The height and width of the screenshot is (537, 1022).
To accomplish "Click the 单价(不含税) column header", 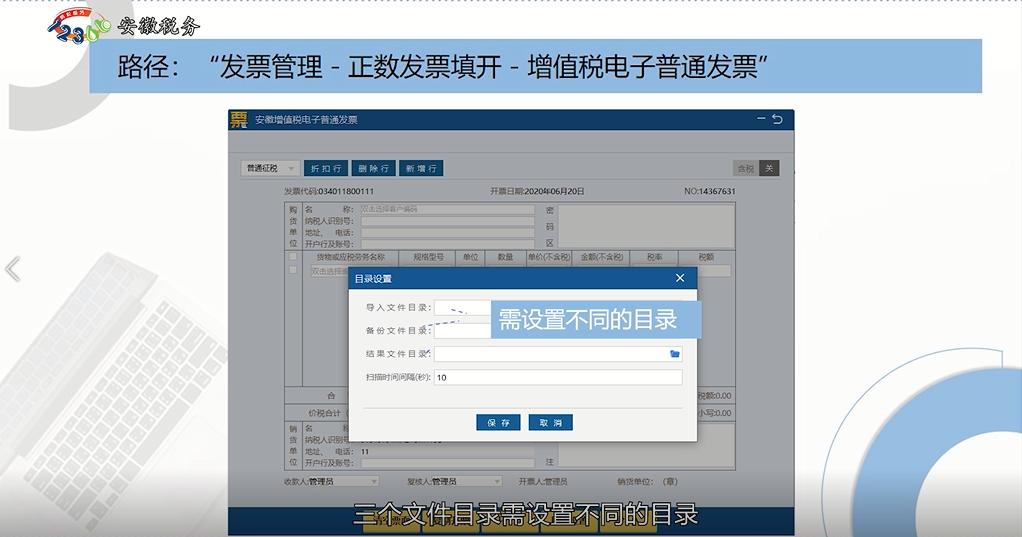I will tap(549, 257).
